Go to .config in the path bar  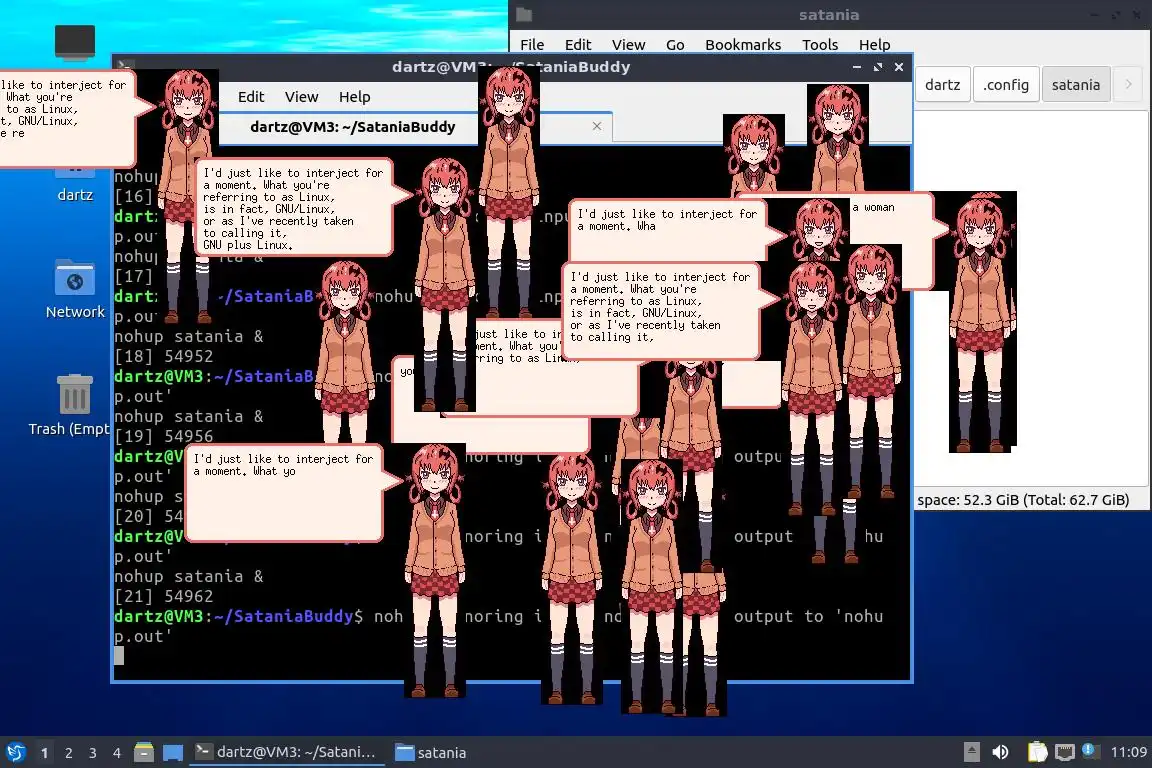1006,85
